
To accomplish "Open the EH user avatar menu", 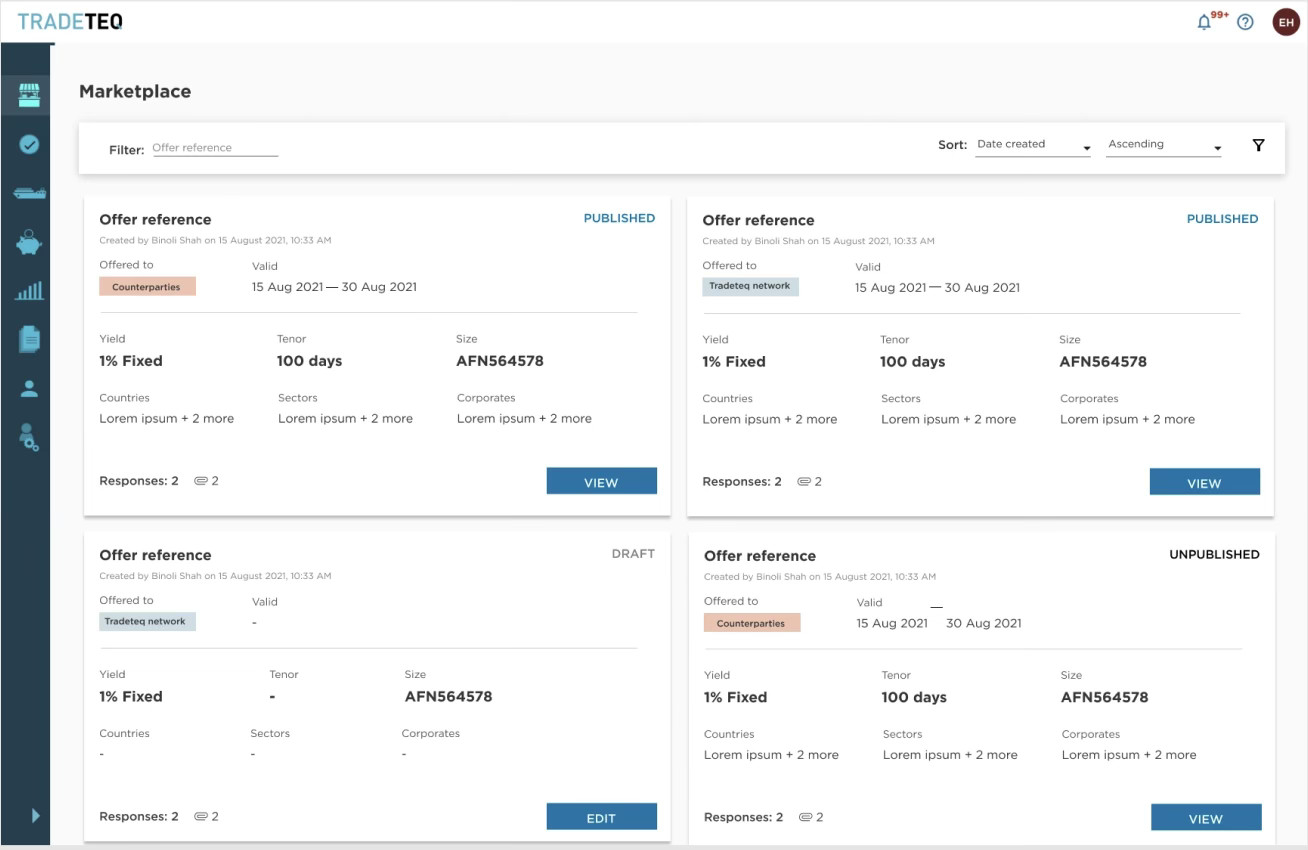I will [1286, 22].
